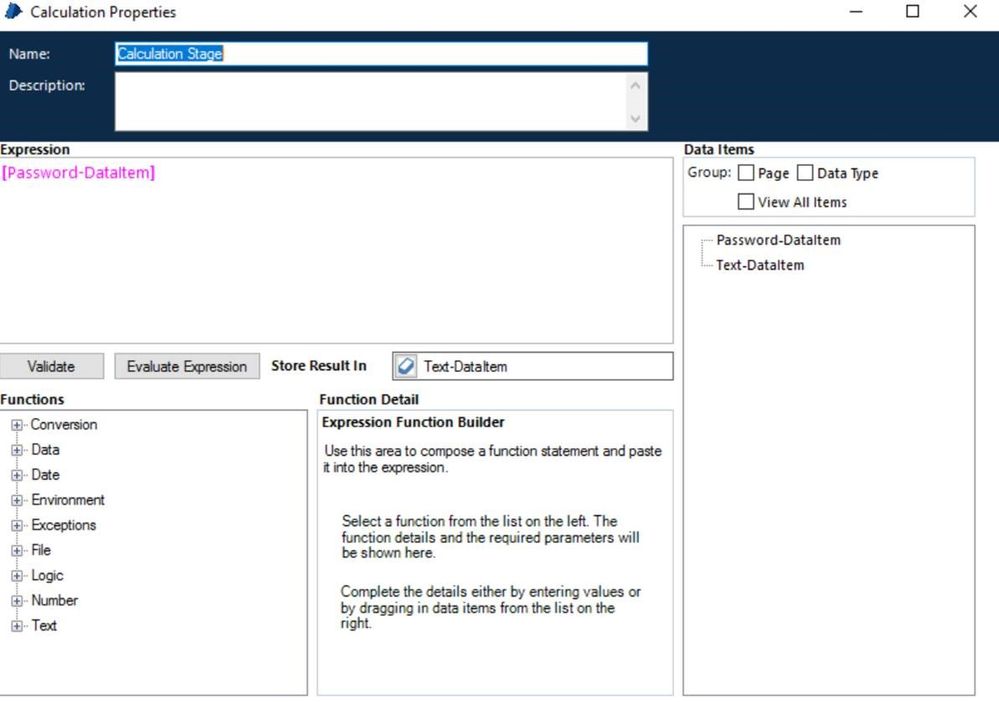Viewport: 999px width, 702px height.
Task: Click the Validate button
Action: (51, 366)
